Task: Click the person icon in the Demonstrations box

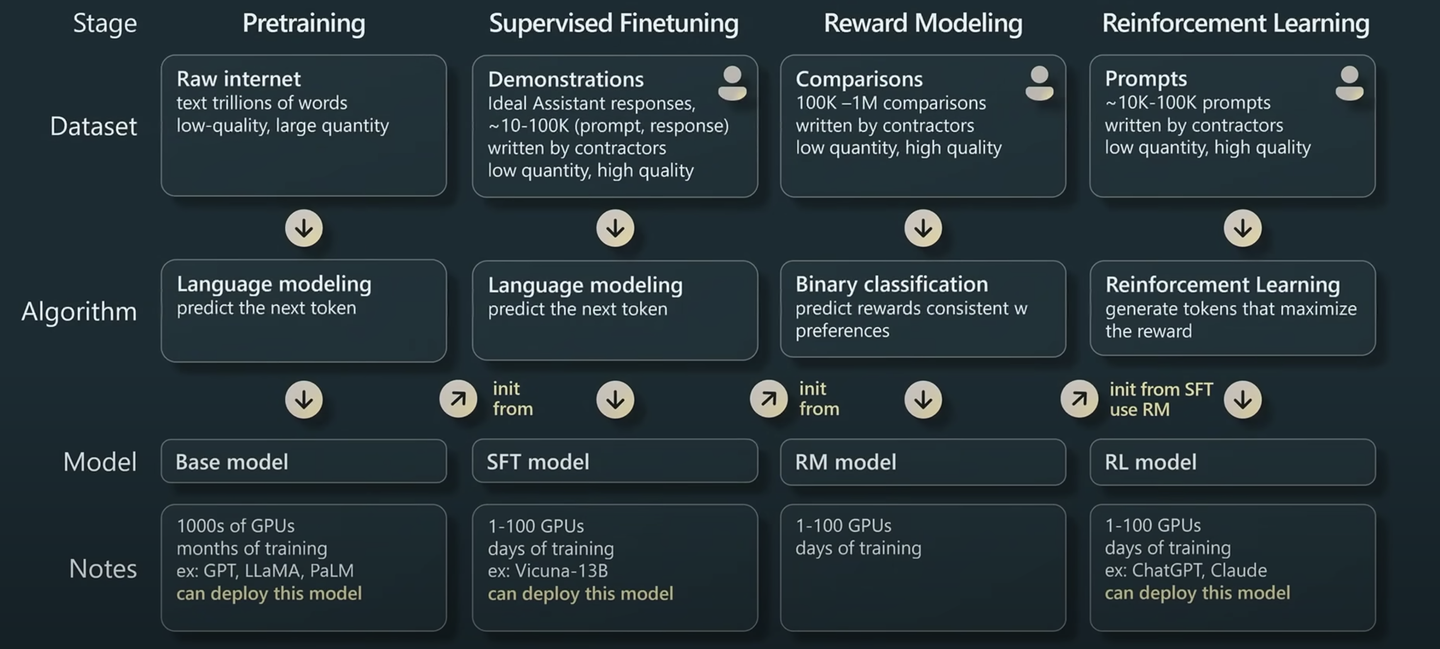Action: point(732,83)
